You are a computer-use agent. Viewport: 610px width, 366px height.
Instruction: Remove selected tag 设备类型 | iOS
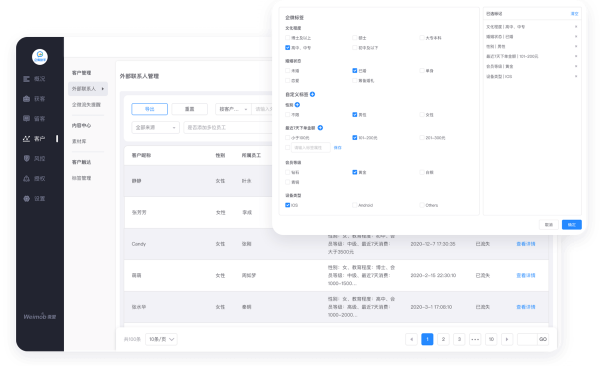[x=576, y=76]
